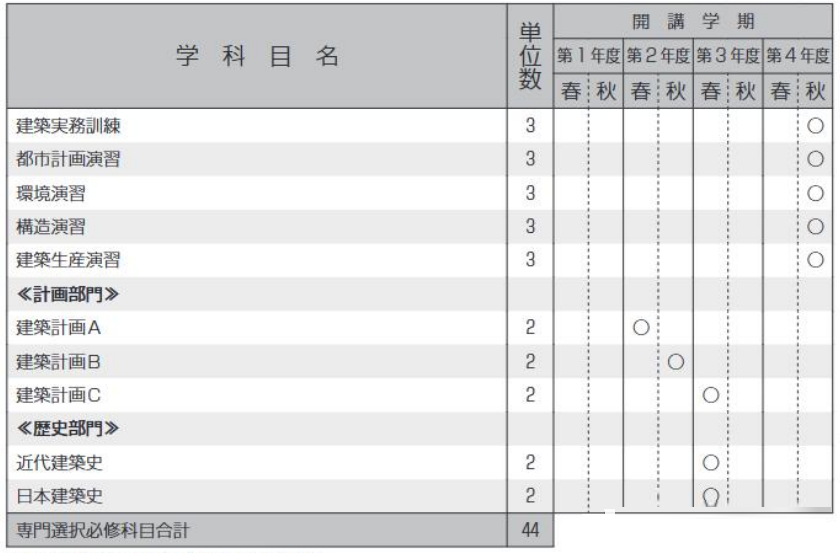Screen dimensions: 840x553
Task: Click the 単位数 column header
Action: pyautogui.click(x=531, y=58)
